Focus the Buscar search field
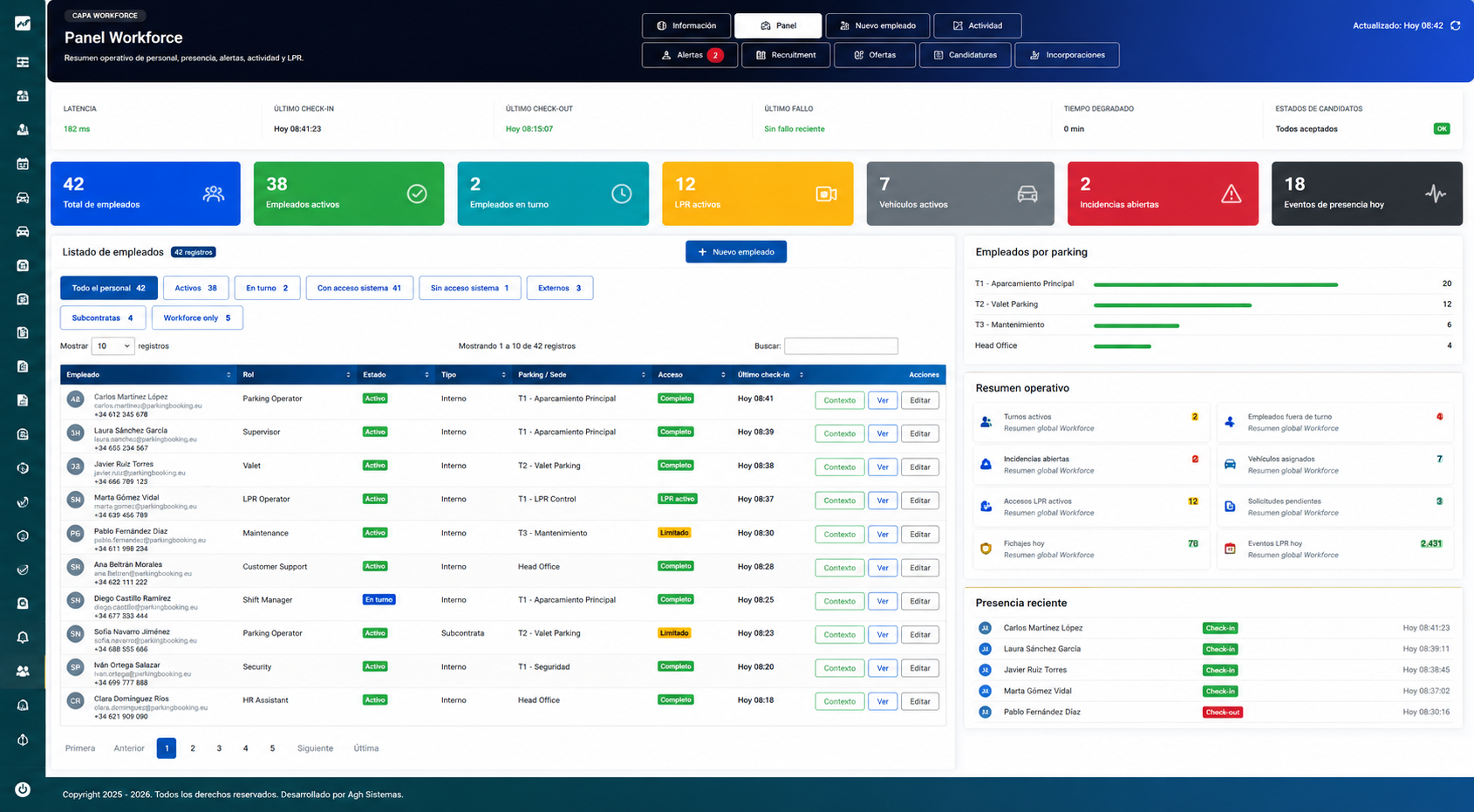This screenshot has height=812, width=1474. tap(841, 346)
